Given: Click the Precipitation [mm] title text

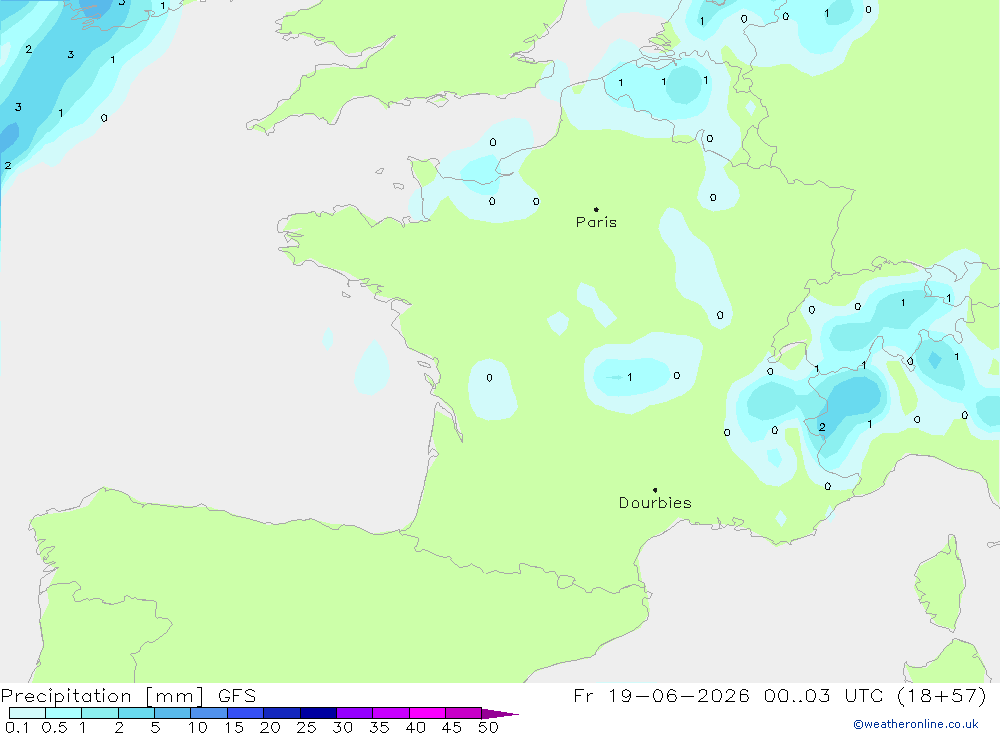Looking at the screenshot, I should [102, 696].
